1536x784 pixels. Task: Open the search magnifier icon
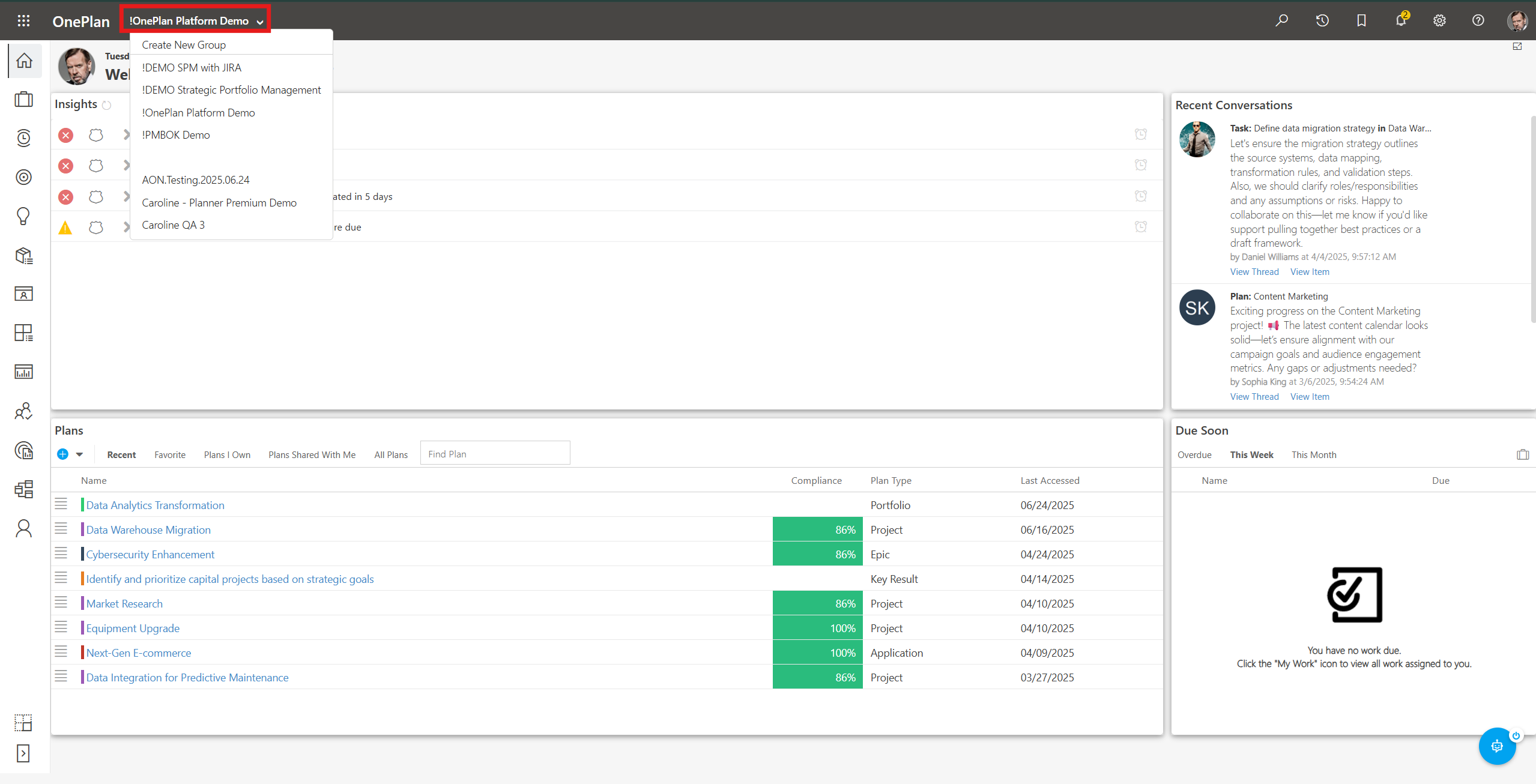(x=1282, y=20)
